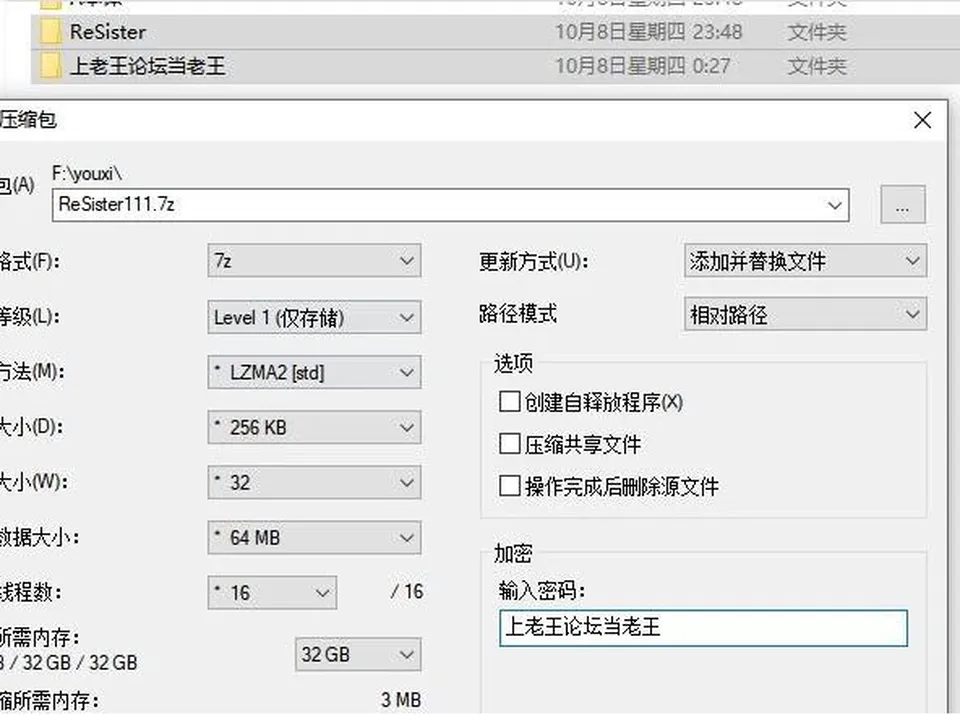
Task: Open the 相对路径 path mode dropdown
Action: [805, 315]
